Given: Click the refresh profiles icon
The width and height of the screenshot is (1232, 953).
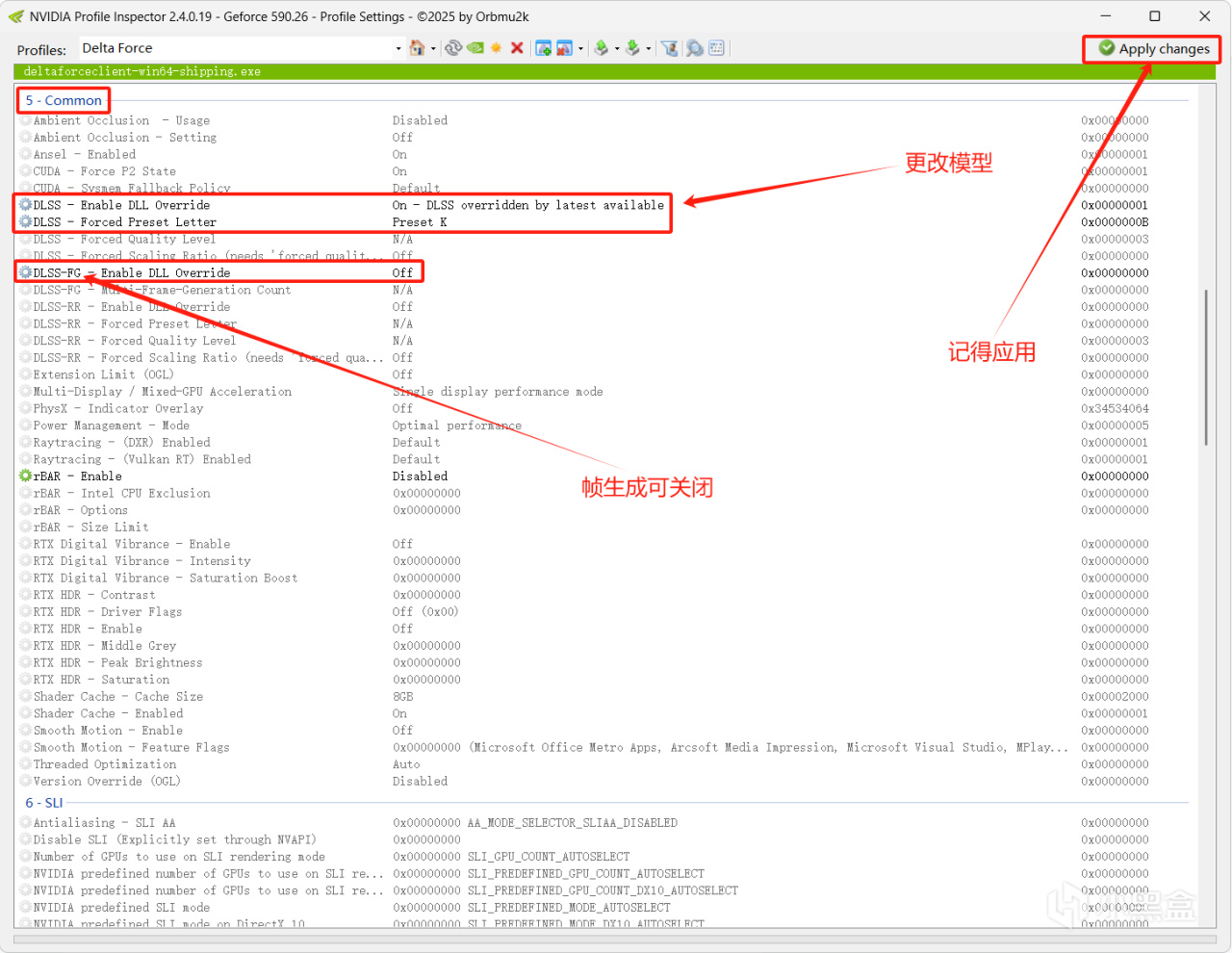Looking at the screenshot, I should click(x=453, y=48).
